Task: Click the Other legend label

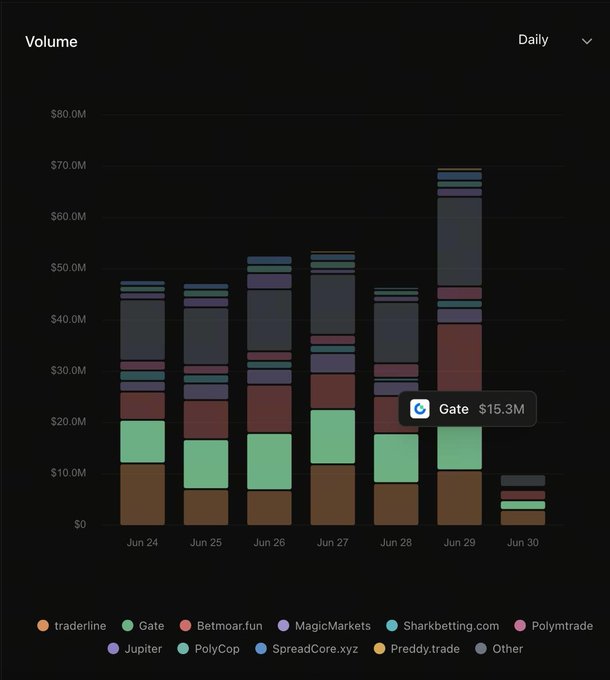Action: pyautogui.click(x=507, y=649)
